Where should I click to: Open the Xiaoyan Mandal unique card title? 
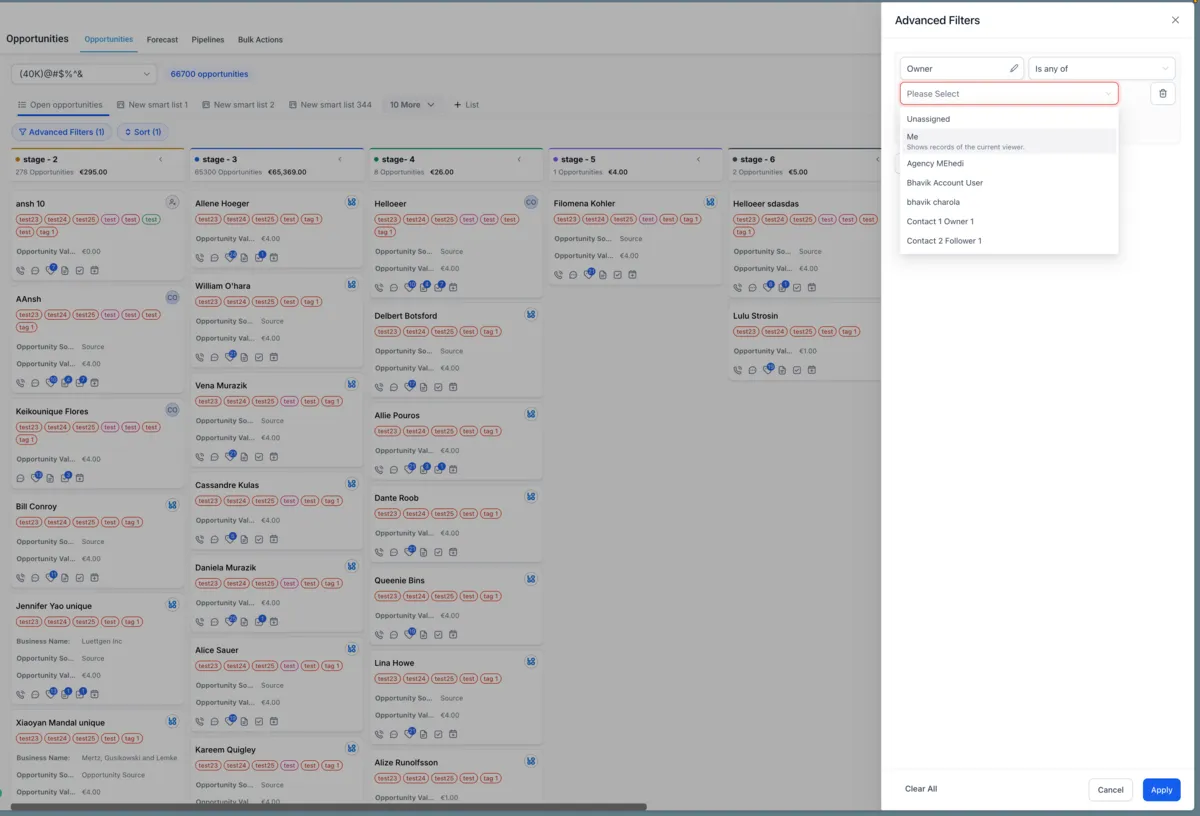tap(60, 723)
